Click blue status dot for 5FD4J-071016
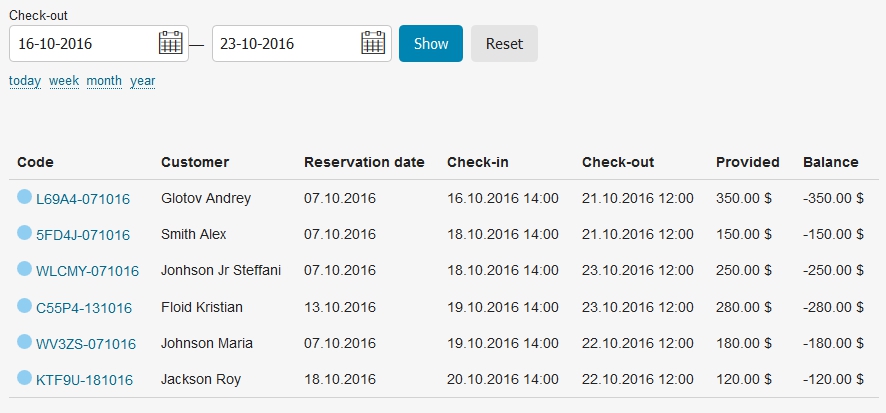This screenshot has height=413, width=886. coord(24,233)
